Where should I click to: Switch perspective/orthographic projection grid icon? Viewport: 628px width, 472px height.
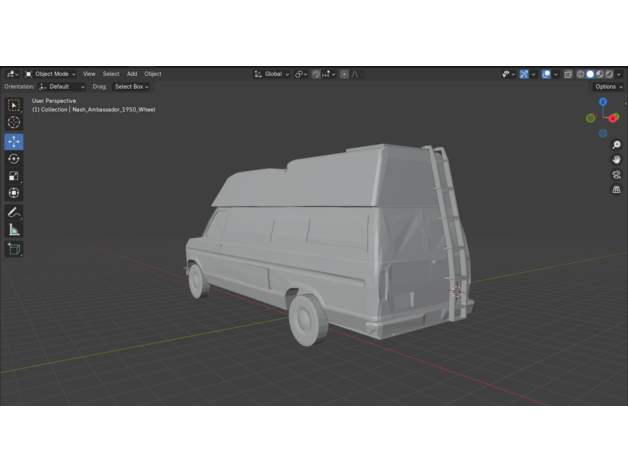[616, 189]
